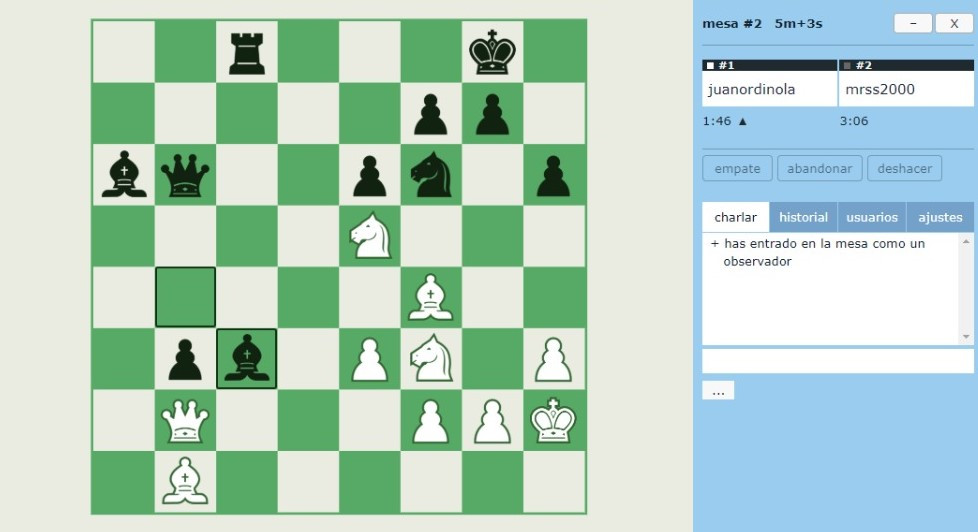Select the white queen on b2
Image resolution: width=978 pixels, height=532 pixels.
[x=185, y=421]
